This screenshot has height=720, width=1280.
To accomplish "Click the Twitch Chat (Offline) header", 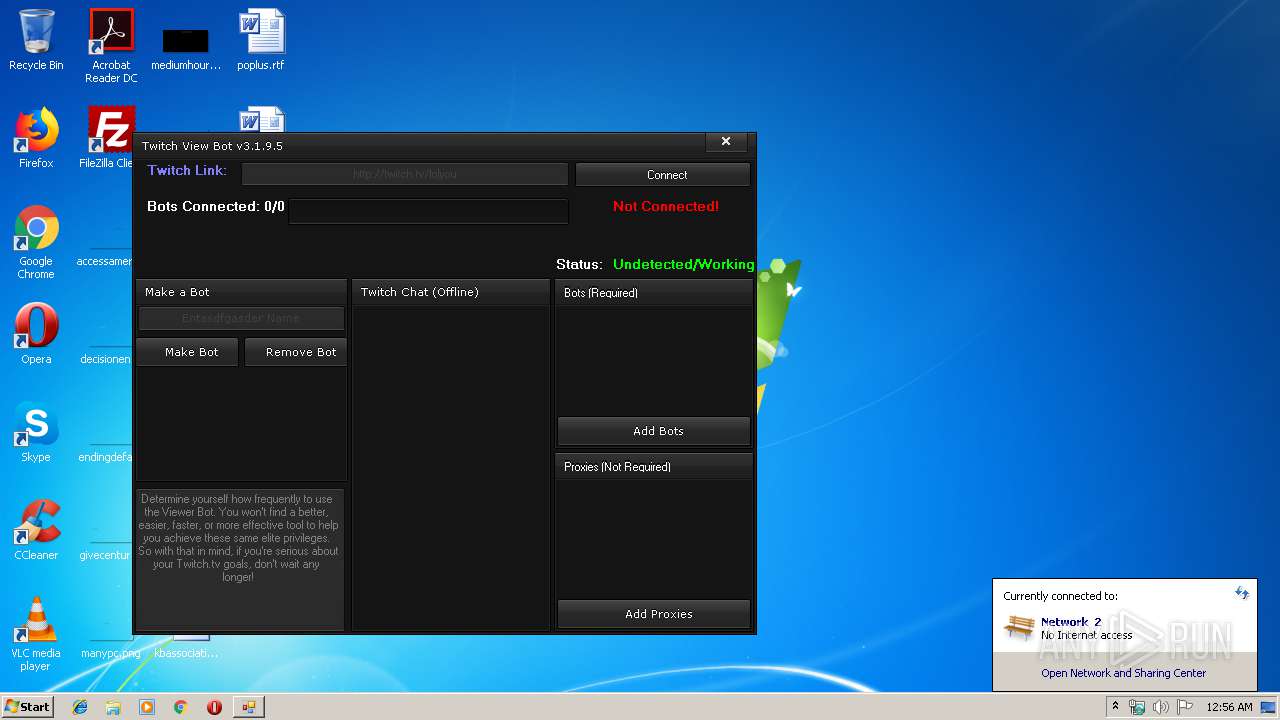I will click(x=451, y=292).
